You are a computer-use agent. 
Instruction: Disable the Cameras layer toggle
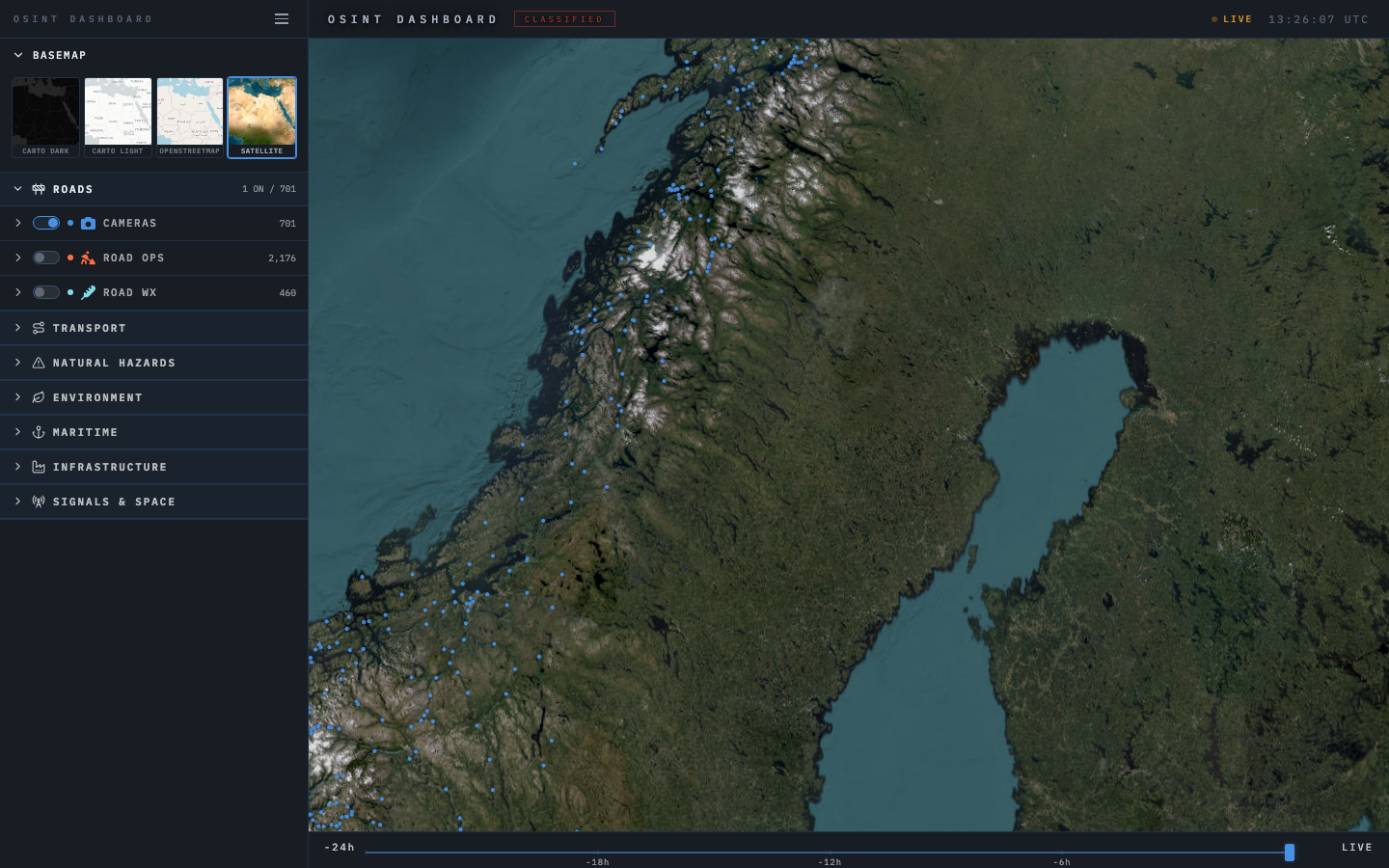pos(45,223)
